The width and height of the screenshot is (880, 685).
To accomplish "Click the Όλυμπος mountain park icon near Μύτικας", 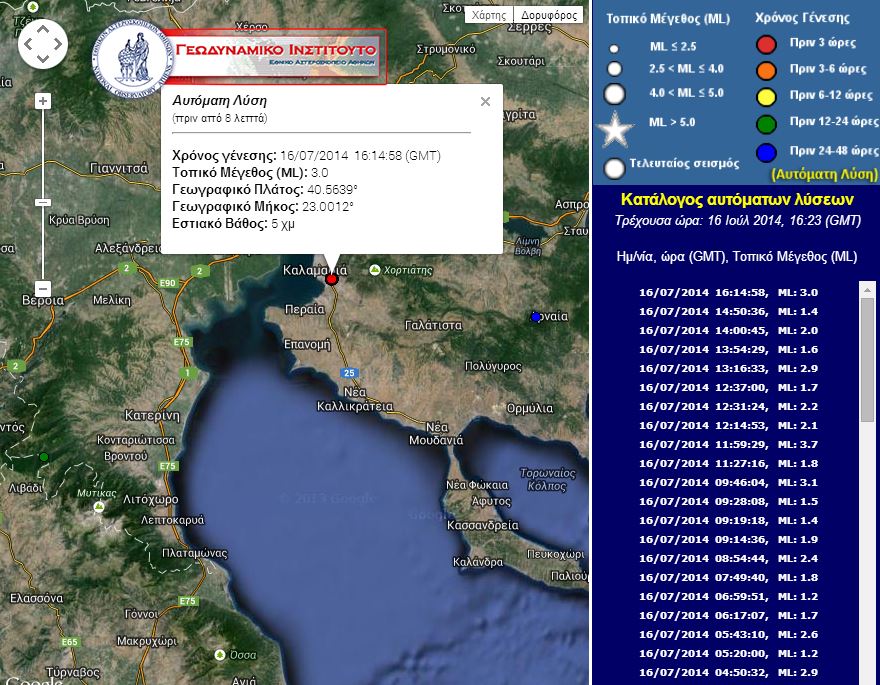I will [x=99, y=508].
